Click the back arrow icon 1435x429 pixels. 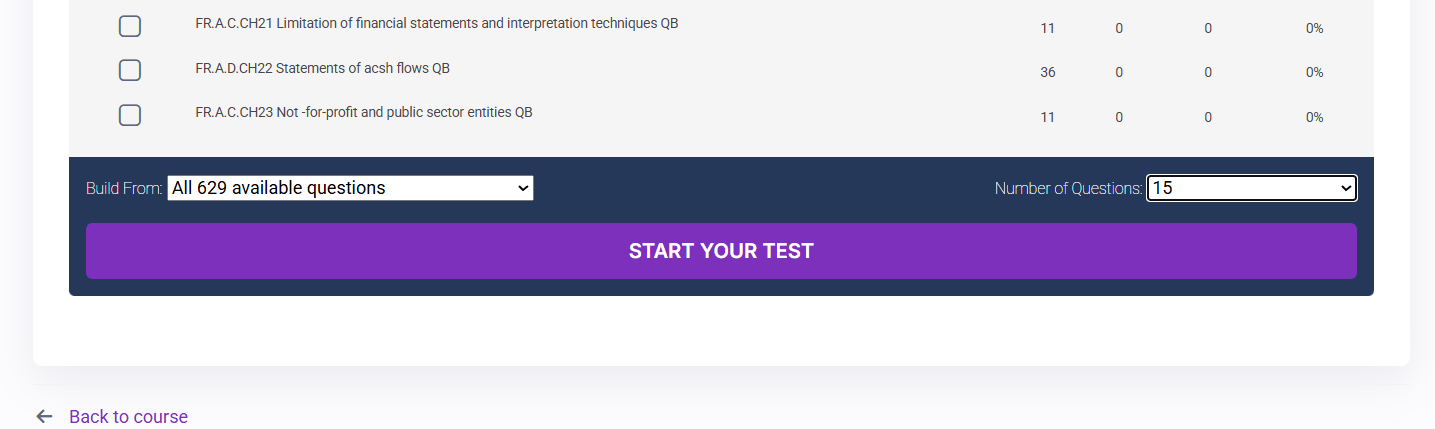click(44, 417)
